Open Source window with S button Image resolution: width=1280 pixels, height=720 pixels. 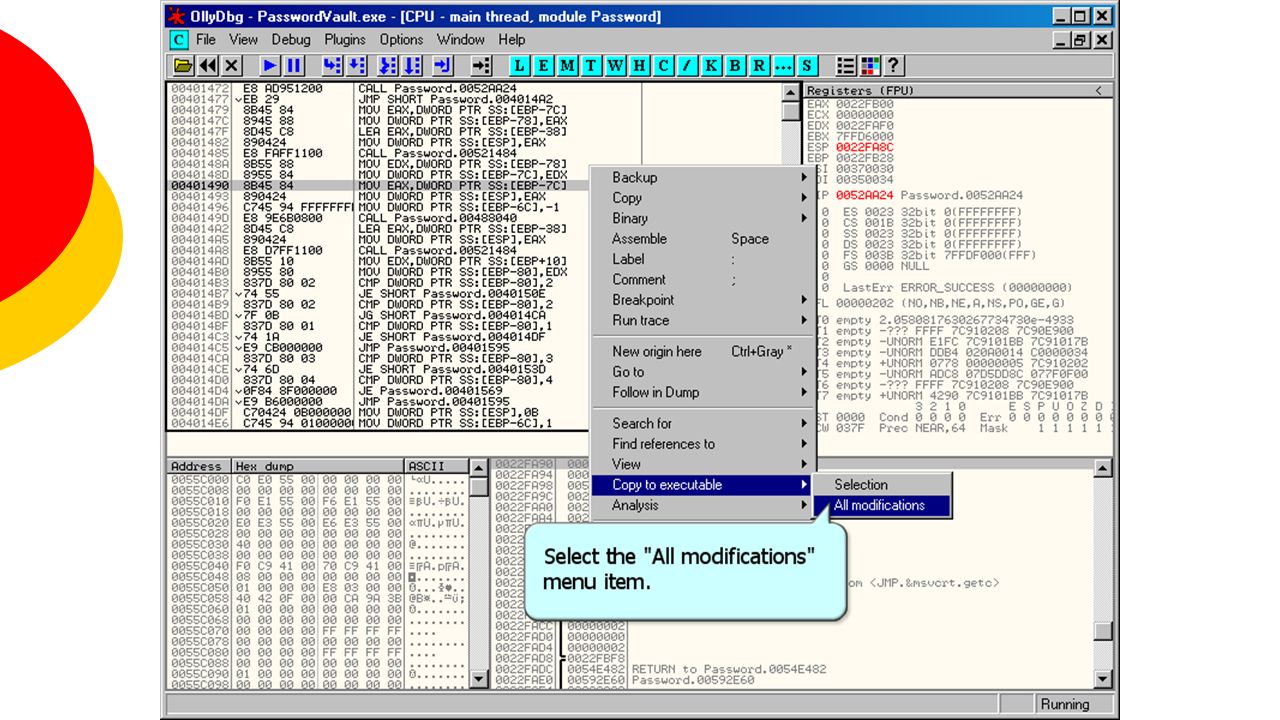click(807, 66)
